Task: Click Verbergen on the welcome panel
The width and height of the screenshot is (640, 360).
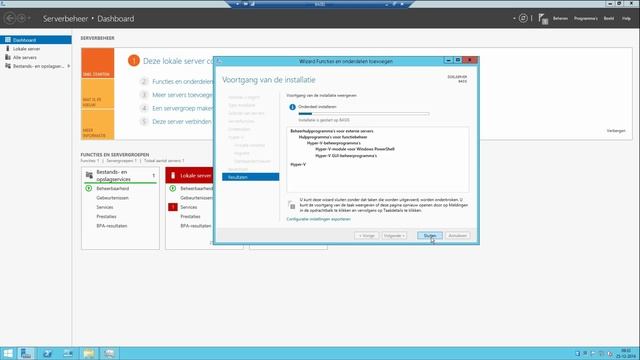Action: 616,131
